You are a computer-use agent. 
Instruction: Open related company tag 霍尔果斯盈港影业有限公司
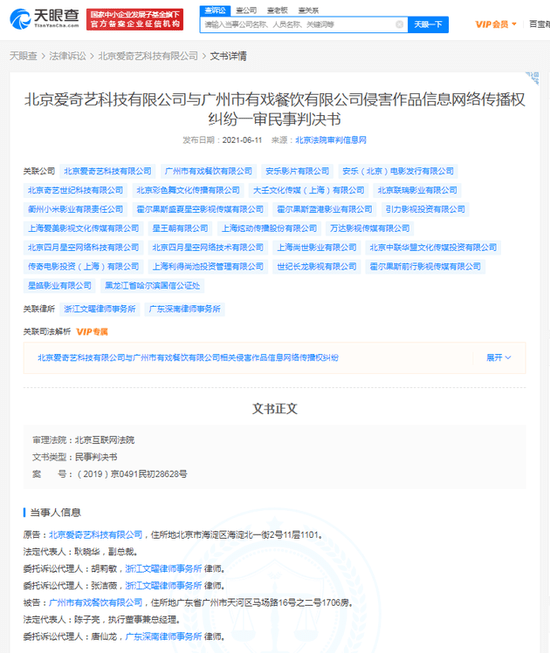pos(325,209)
